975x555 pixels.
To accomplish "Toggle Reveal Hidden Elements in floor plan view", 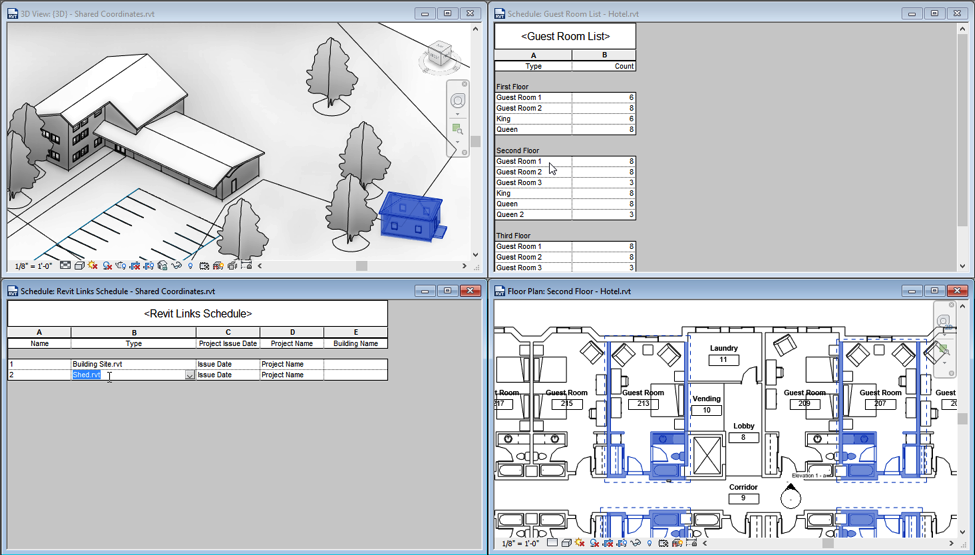I will tap(650, 543).
